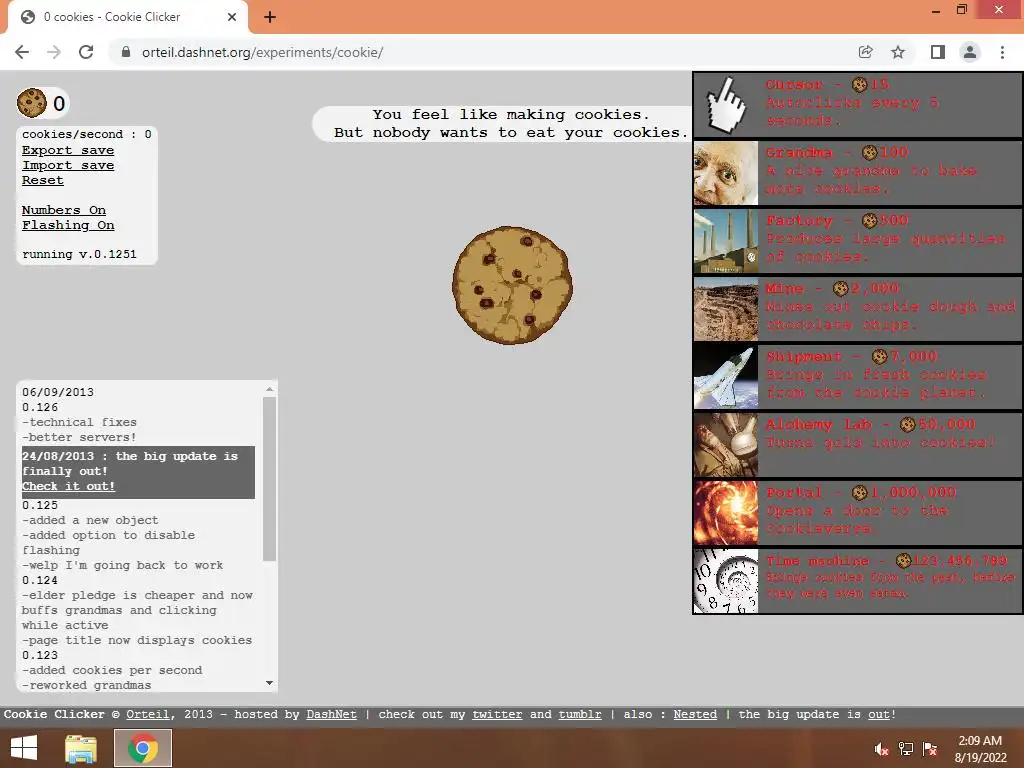Open Chrome's three-dot menu
This screenshot has height=768, width=1024.
tap(1002, 52)
